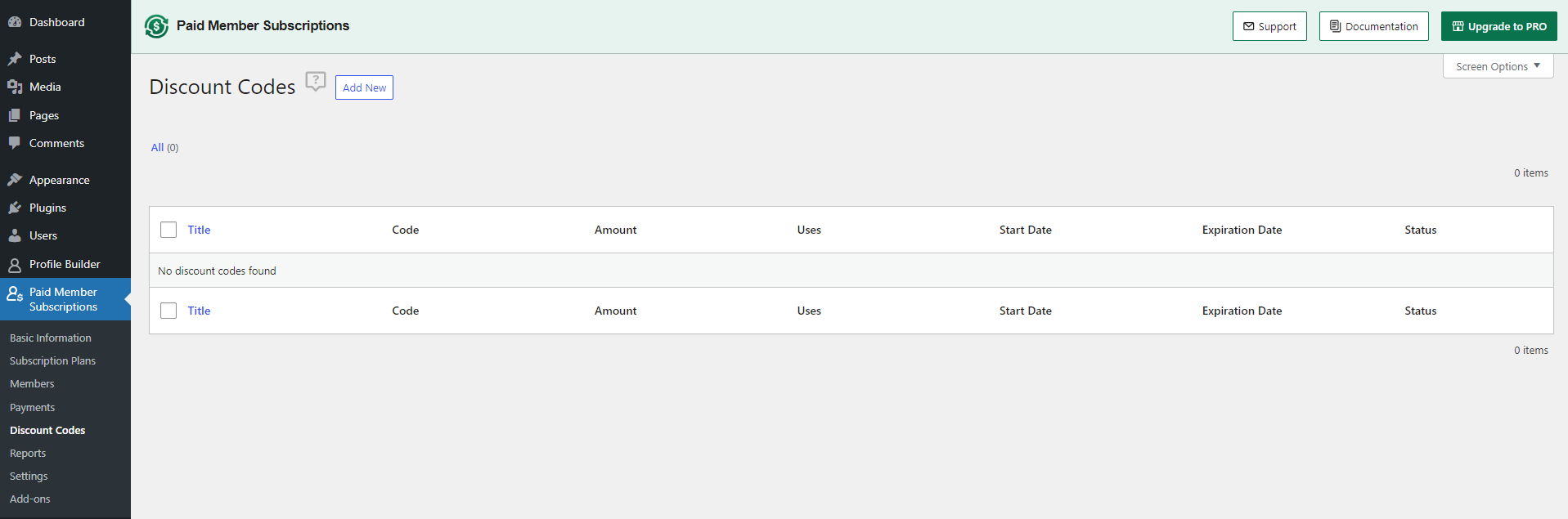Click the Dashboard gauge icon
Viewport: 1568px width, 519px height.
pos(15,22)
